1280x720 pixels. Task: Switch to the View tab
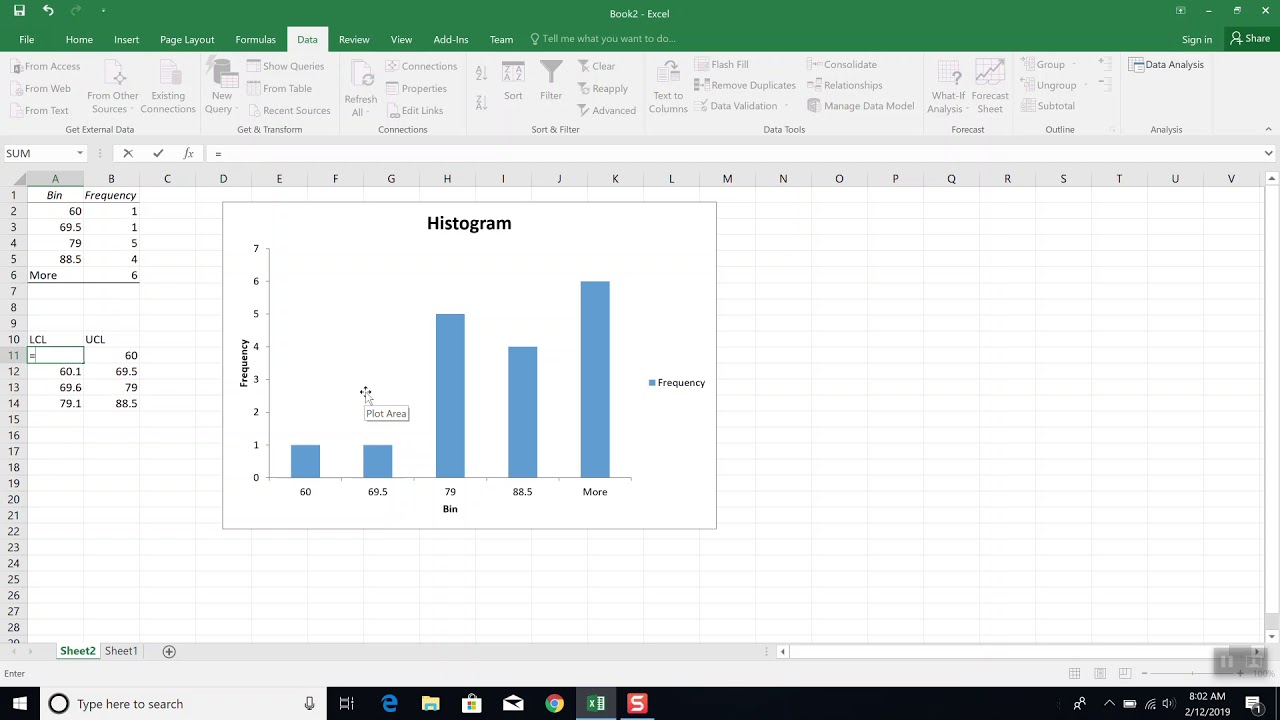401,39
